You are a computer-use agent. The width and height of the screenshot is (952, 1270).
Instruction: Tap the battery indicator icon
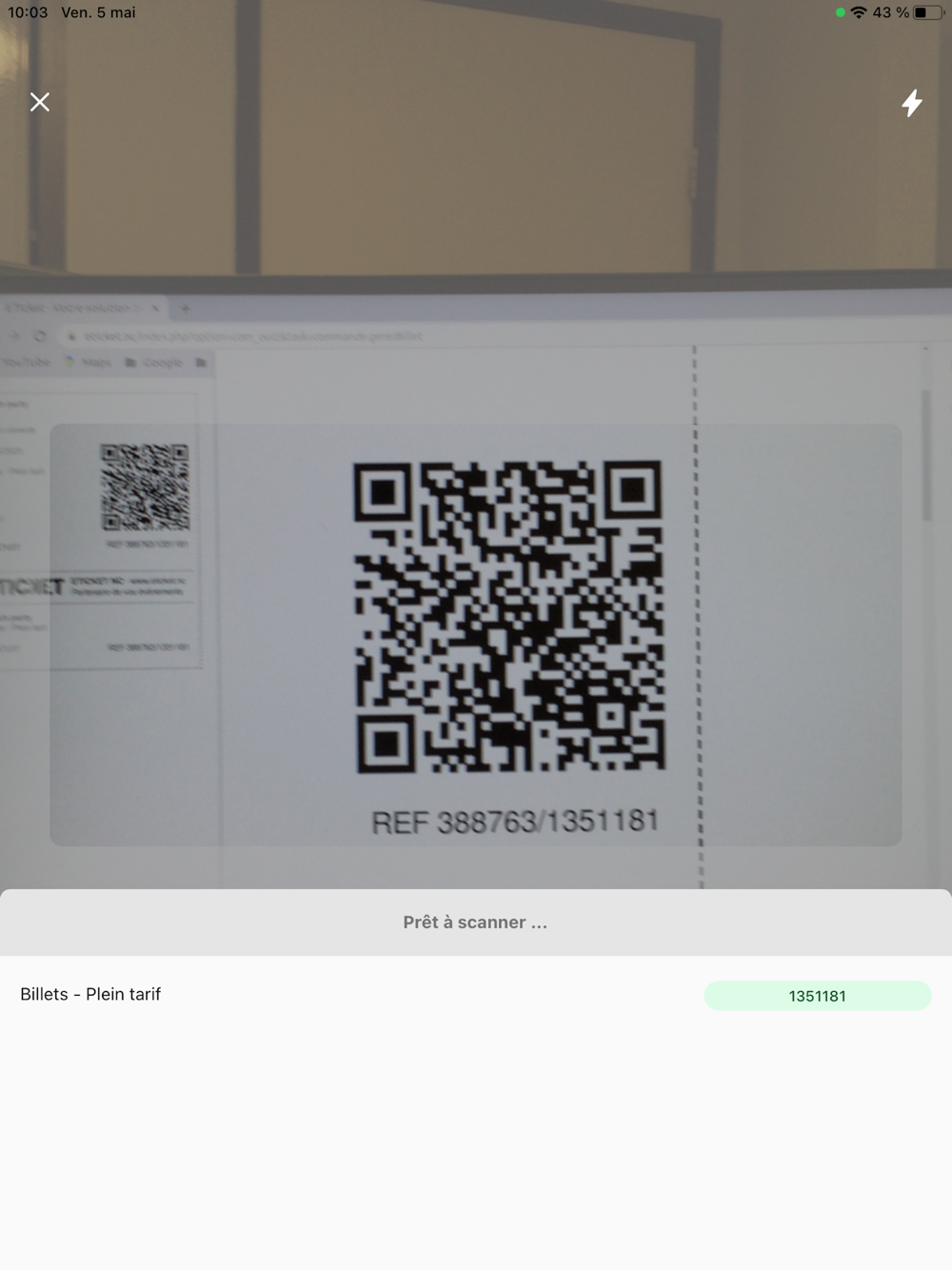point(928,12)
